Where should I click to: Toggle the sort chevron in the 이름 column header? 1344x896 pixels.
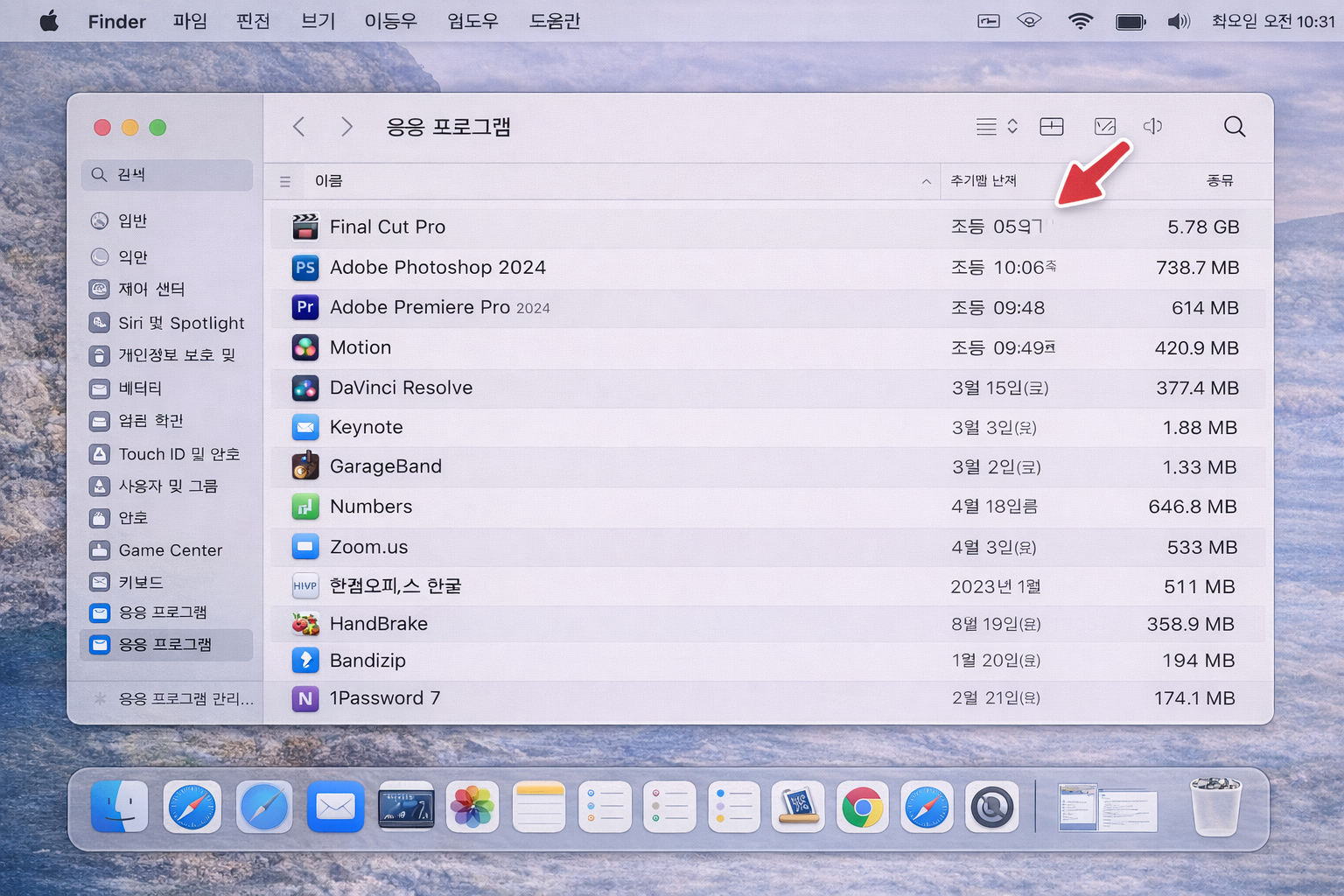pyautogui.click(x=926, y=182)
